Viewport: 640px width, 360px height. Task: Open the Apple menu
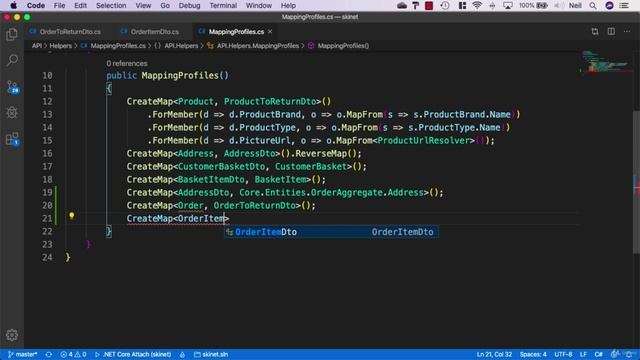point(13,5)
